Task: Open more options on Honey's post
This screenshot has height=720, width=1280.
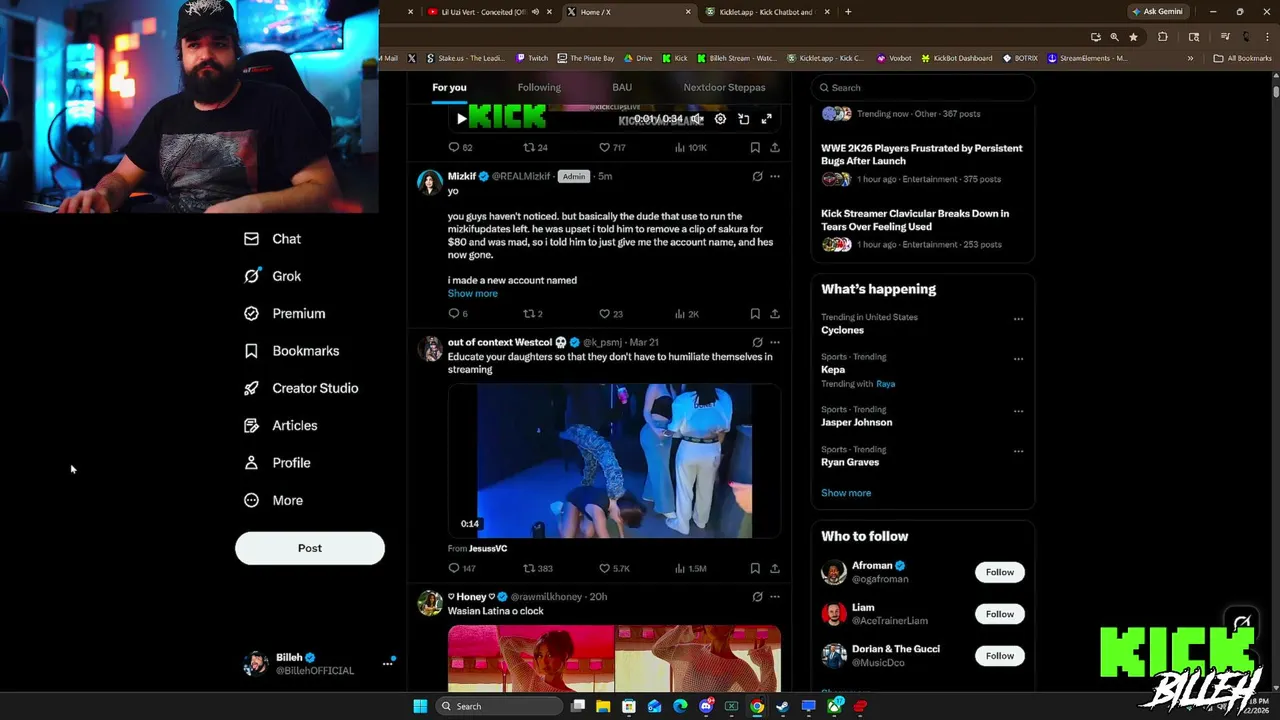Action: (x=774, y=596)
